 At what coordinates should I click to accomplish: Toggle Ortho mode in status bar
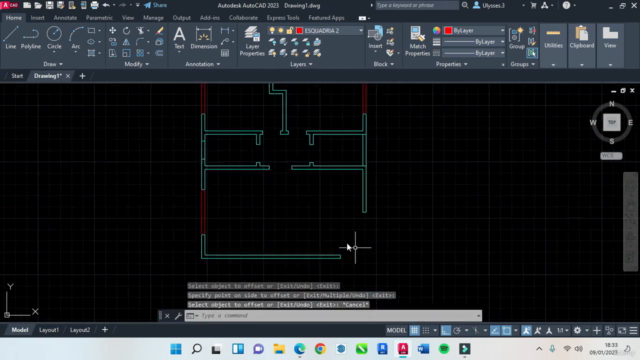pos(446,330)
